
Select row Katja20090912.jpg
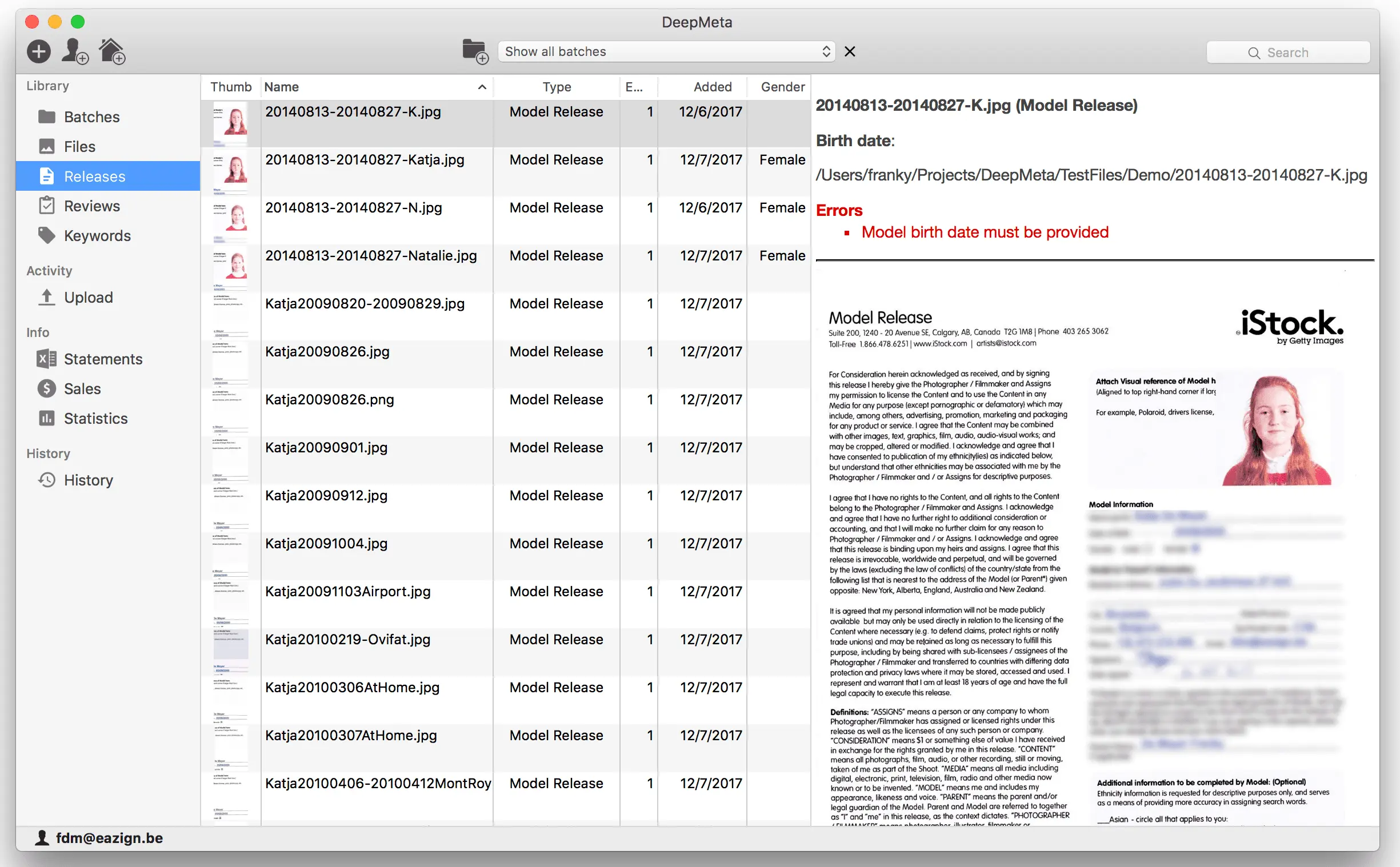point(505,509)
